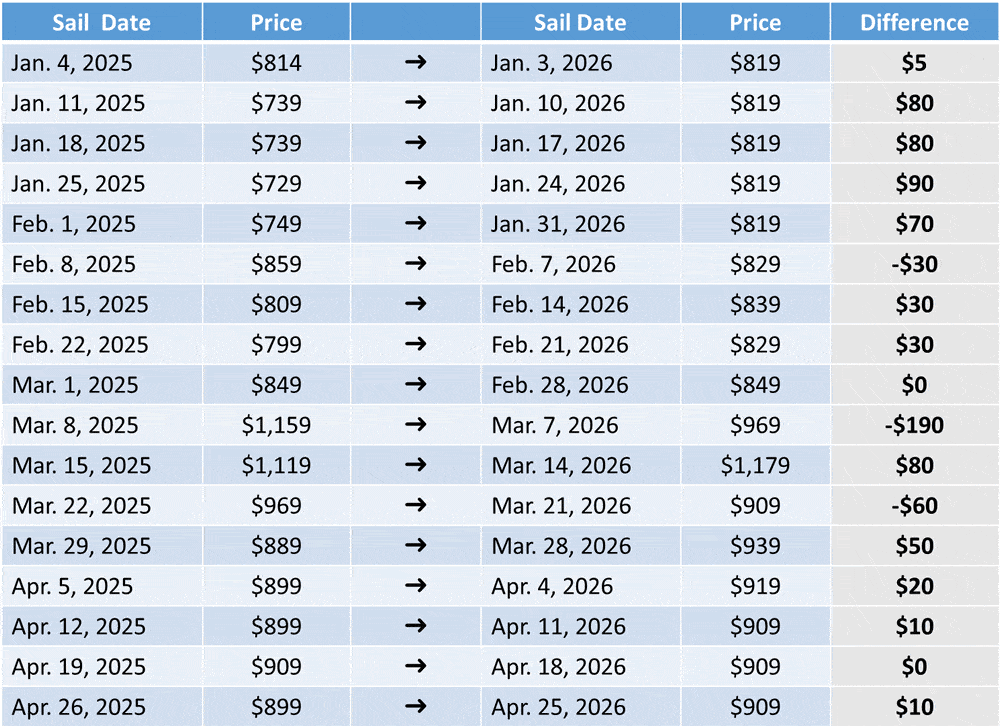Click the Jan. 11, 2025 sail date cell
Viewport: 1000px width, 728px height.
102,103
